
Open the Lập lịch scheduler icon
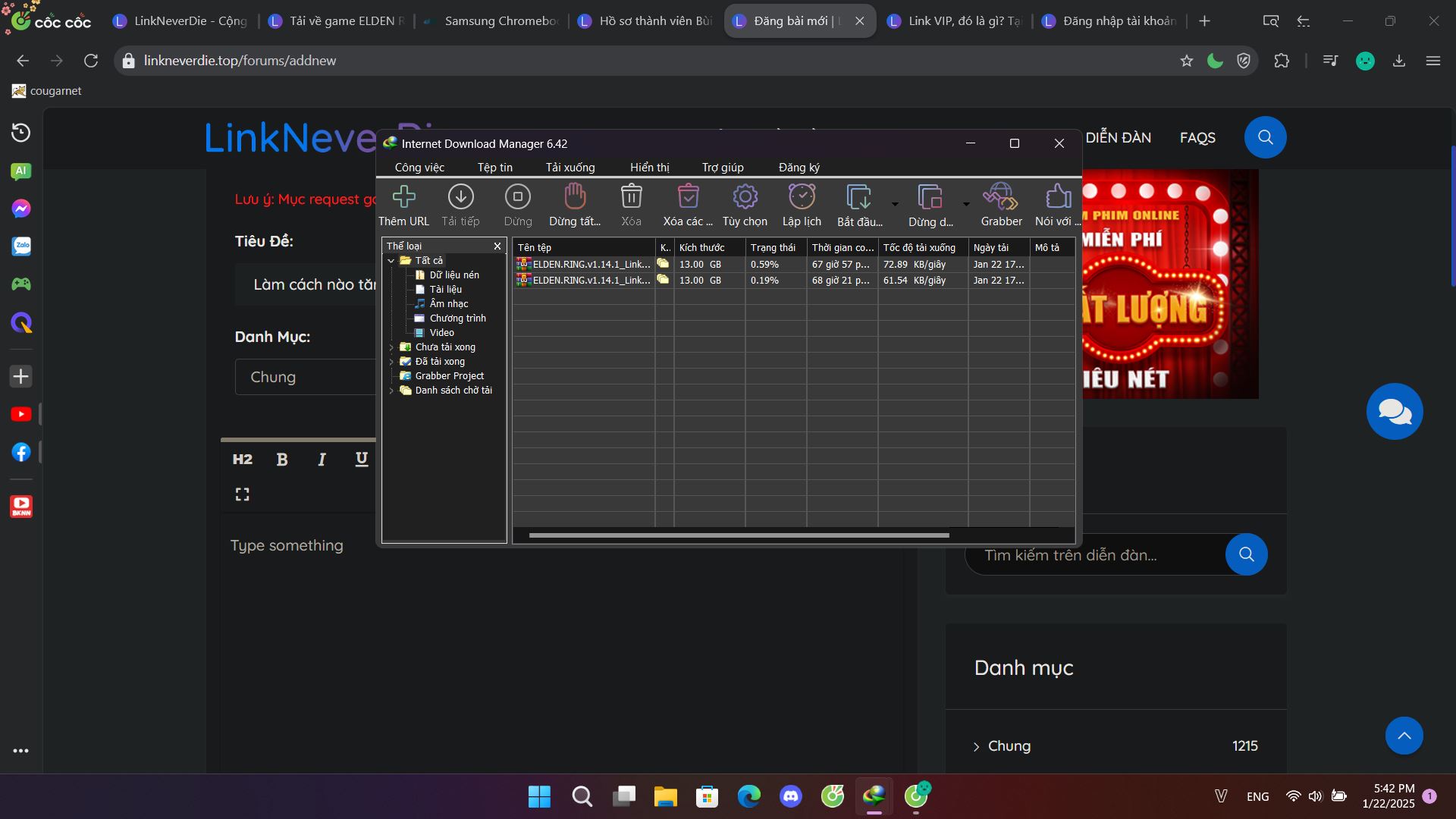(x=802, y=197)
